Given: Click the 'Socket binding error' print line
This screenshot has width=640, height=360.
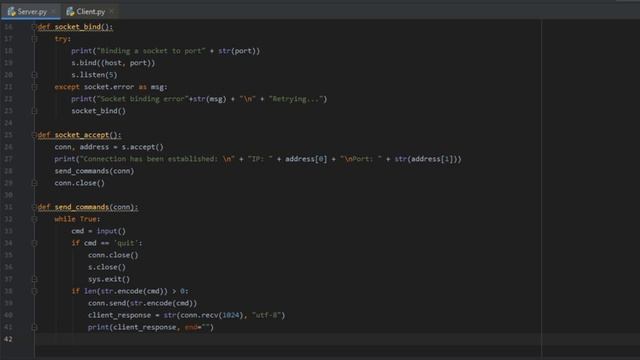Looking at the screenshot, I should click(199, 99).
